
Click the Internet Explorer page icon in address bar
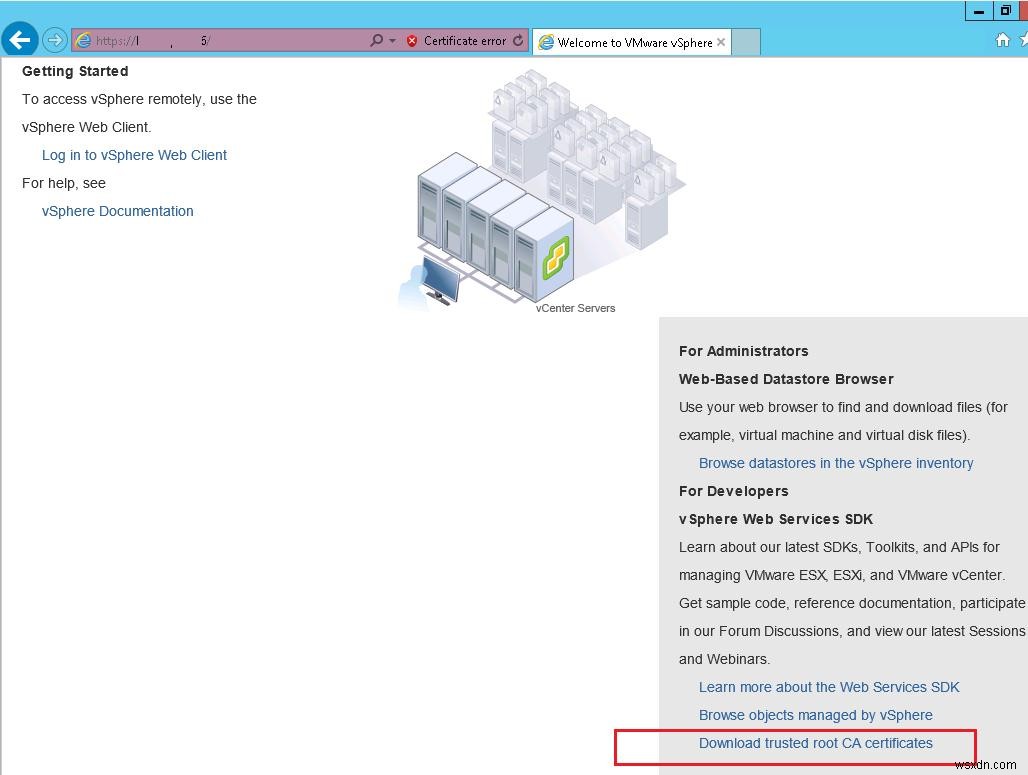click(83, 41)
